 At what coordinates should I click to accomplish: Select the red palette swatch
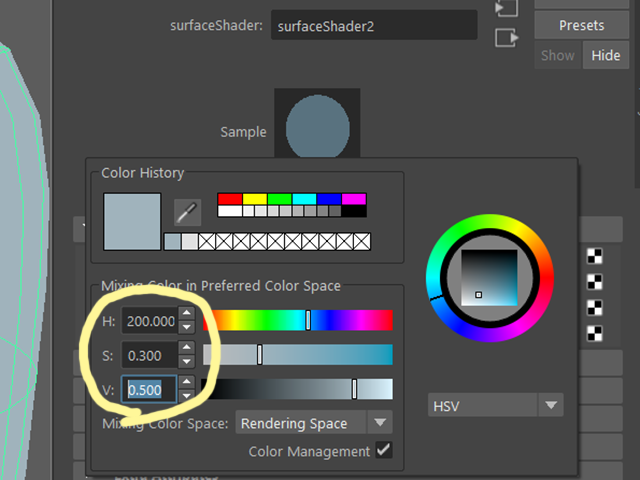230,199
